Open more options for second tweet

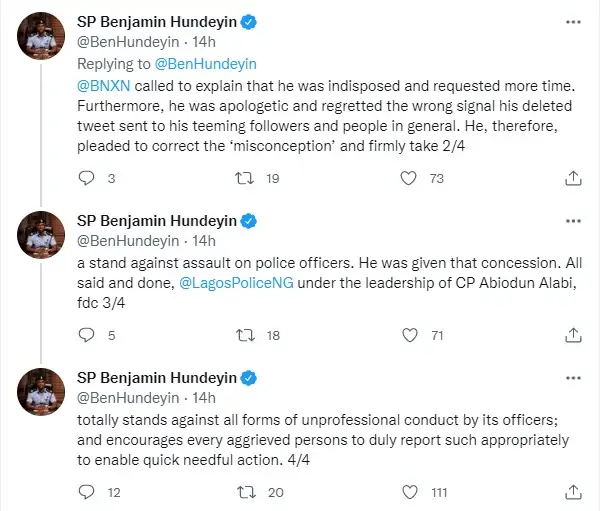tap(571, 221)
